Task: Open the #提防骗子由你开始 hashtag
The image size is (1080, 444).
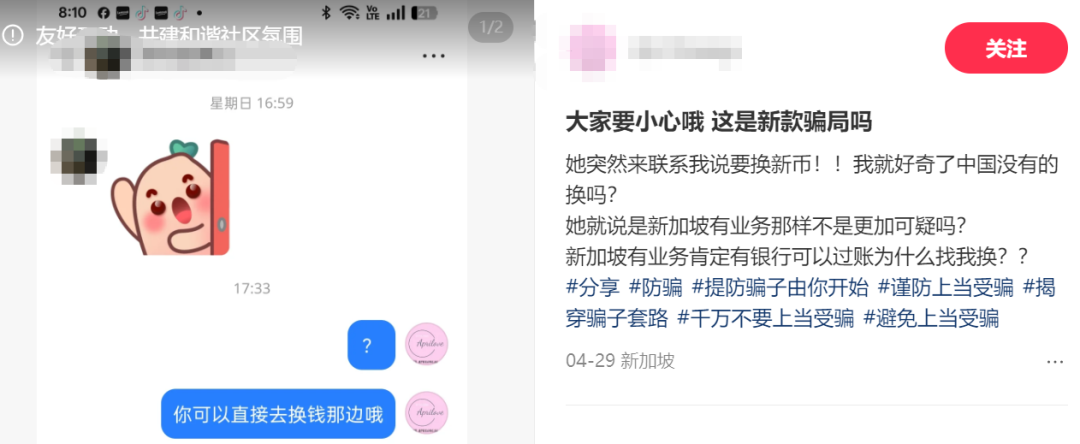Action: pos(780,287)
